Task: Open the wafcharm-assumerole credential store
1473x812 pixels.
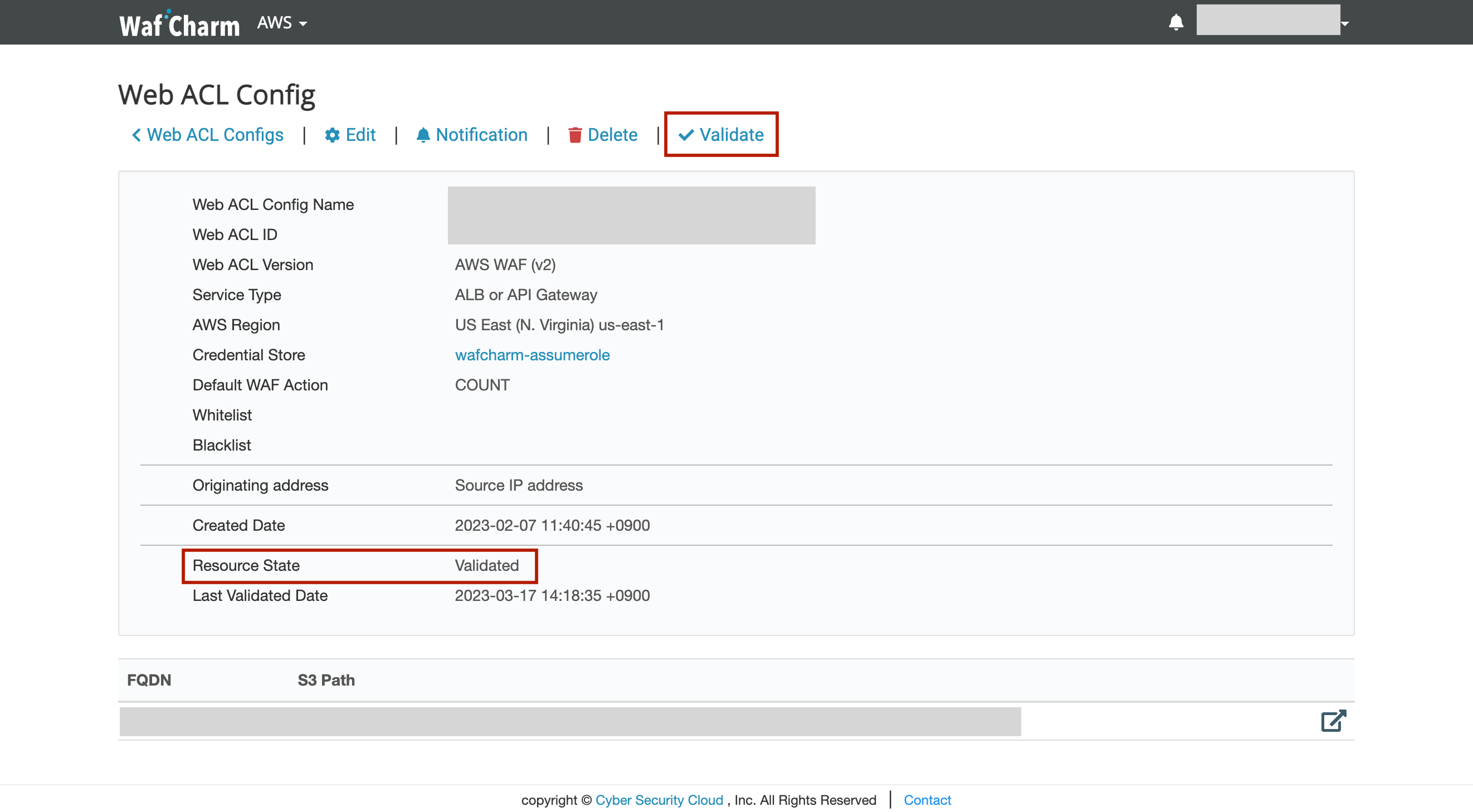Action: pos(533,355)
